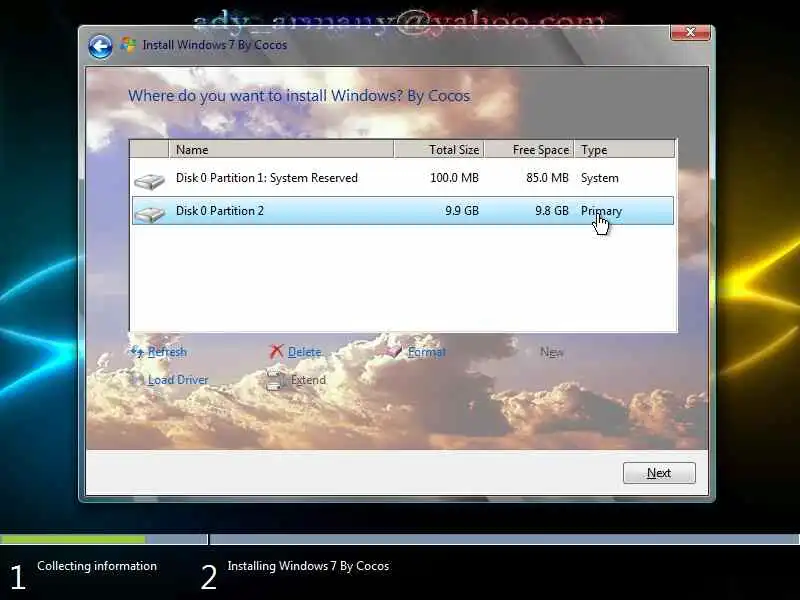
Task: Click the grayed Extend option text
Action: 308,380
